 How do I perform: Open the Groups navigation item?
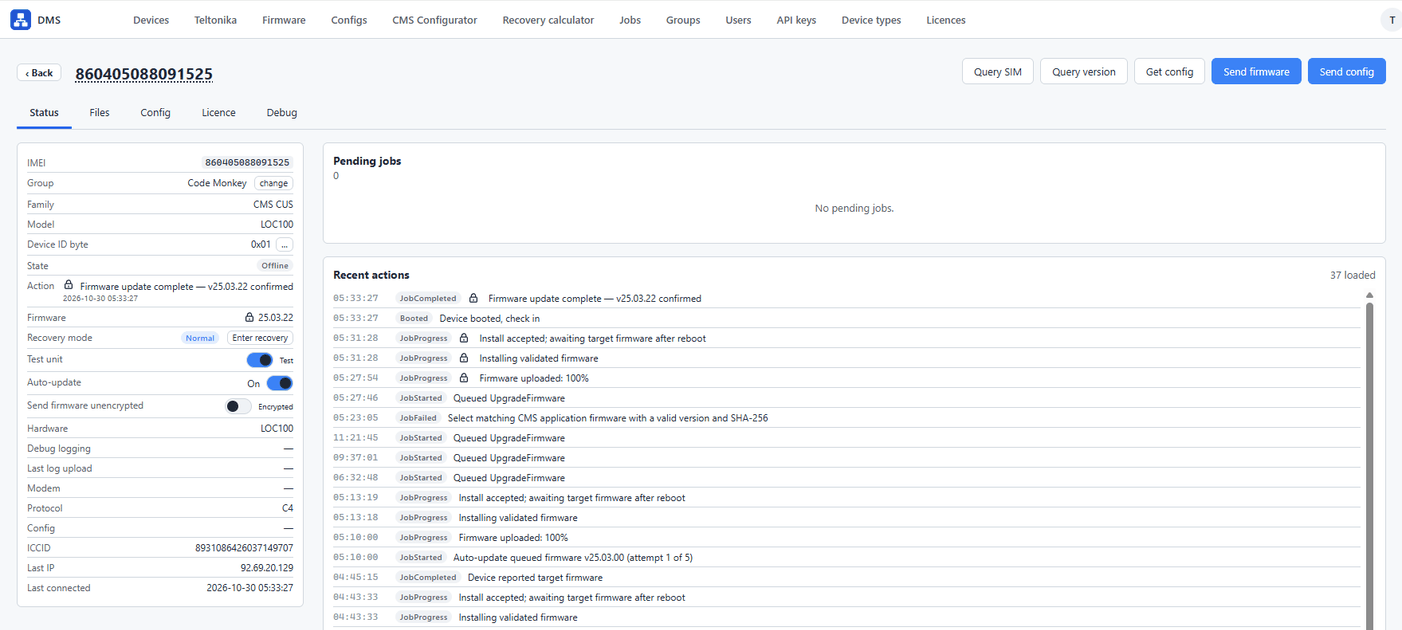683,20
